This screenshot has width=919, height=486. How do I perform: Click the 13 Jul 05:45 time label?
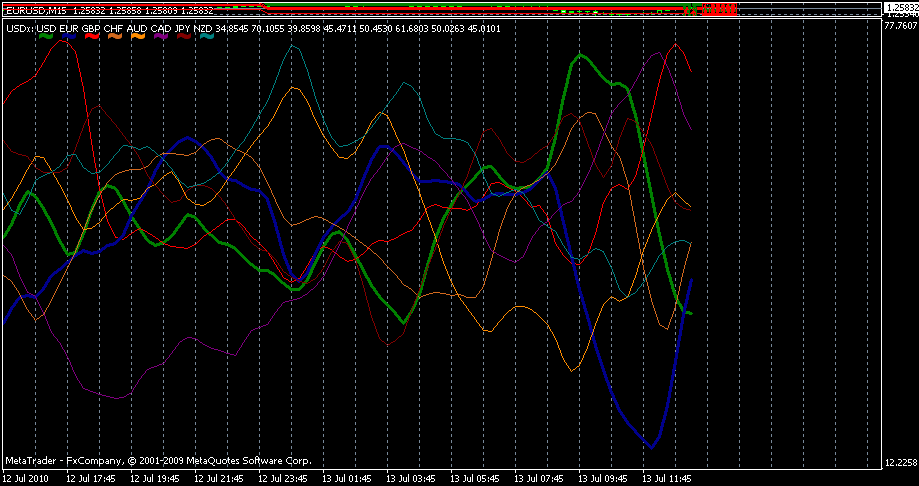(x=475, y=478)
